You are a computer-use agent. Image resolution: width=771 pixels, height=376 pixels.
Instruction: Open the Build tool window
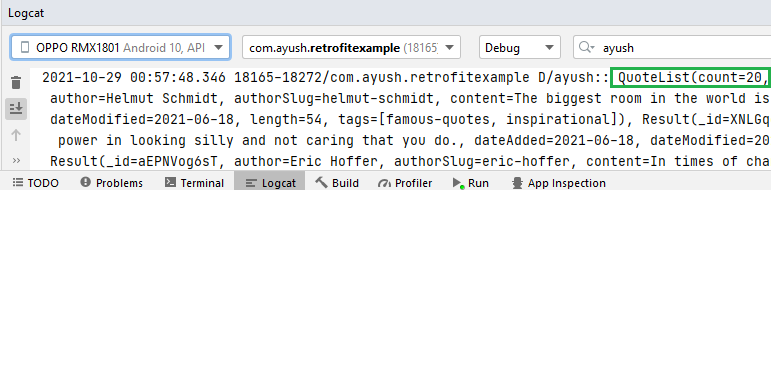click(337, 183)
